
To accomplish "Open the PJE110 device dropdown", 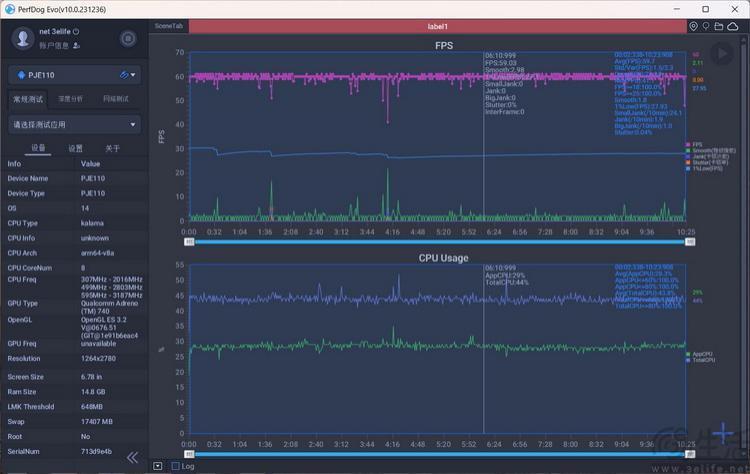I will (75, 75).
